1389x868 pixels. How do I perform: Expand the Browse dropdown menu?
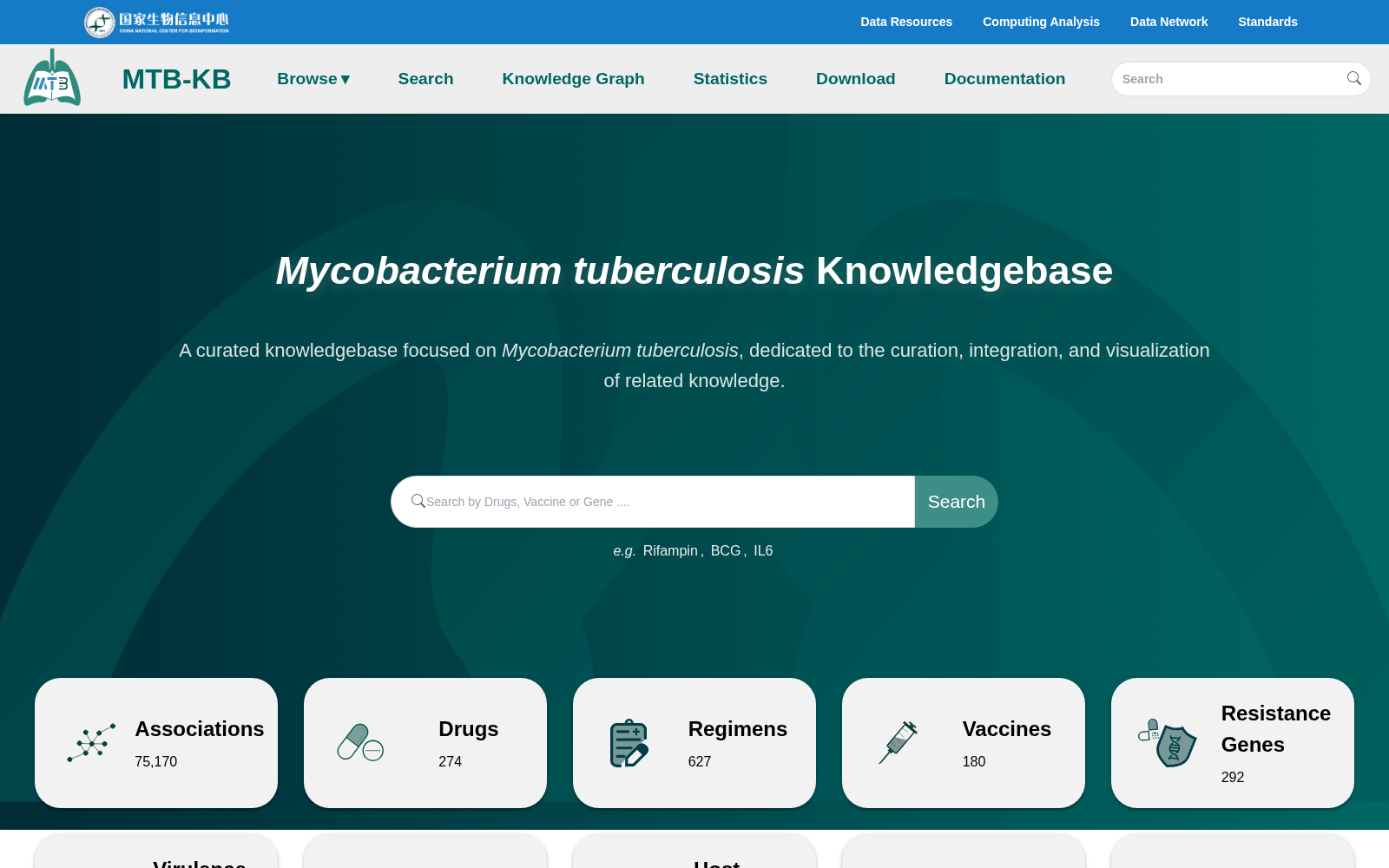313,79
